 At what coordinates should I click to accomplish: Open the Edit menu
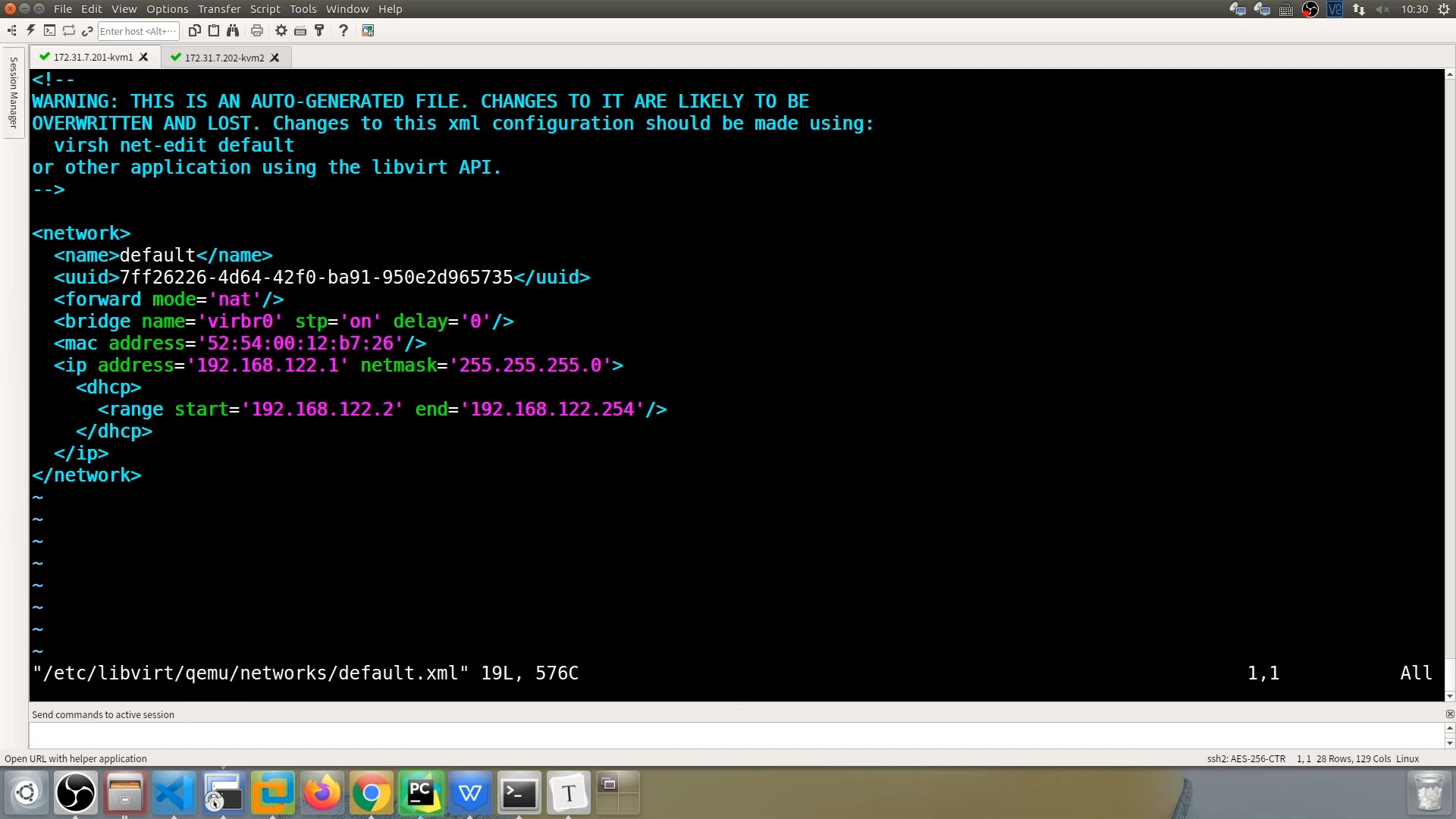click(x=91, y=9)
